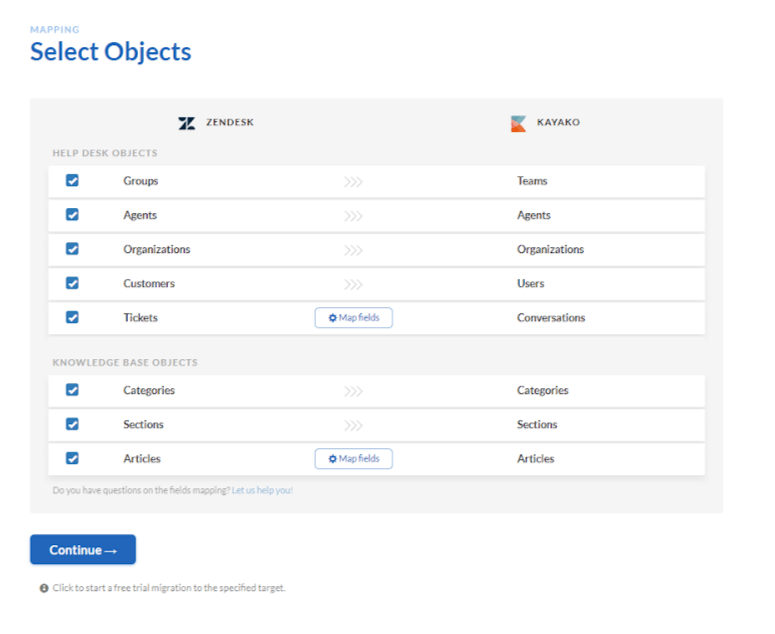Uncheck the Groups checkbox
This screenshot has height=634, width=775.
pyautogui.click(x=72, y=180)
